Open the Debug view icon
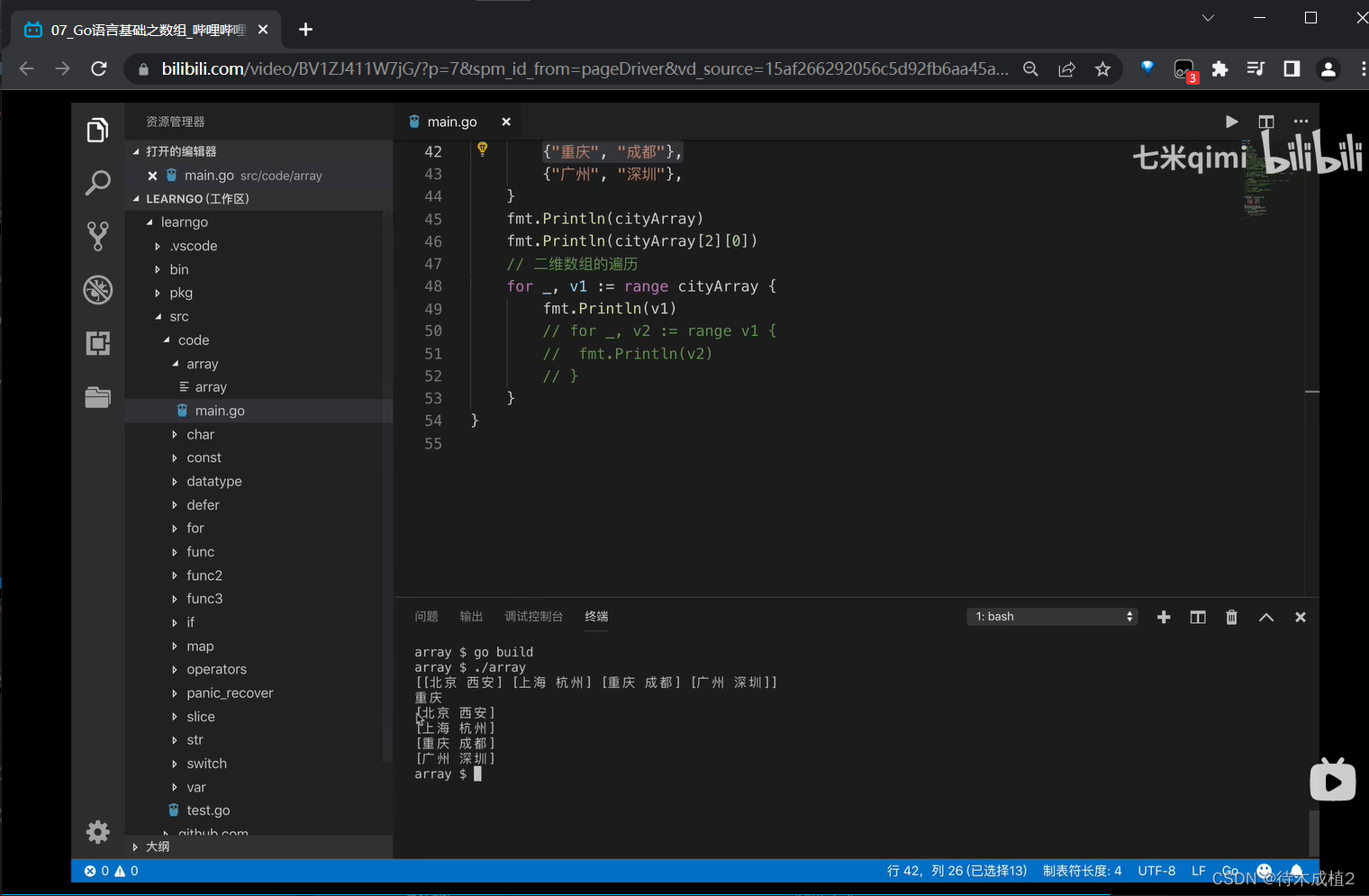Viewport: 1369px width, 896px height. 97,290
